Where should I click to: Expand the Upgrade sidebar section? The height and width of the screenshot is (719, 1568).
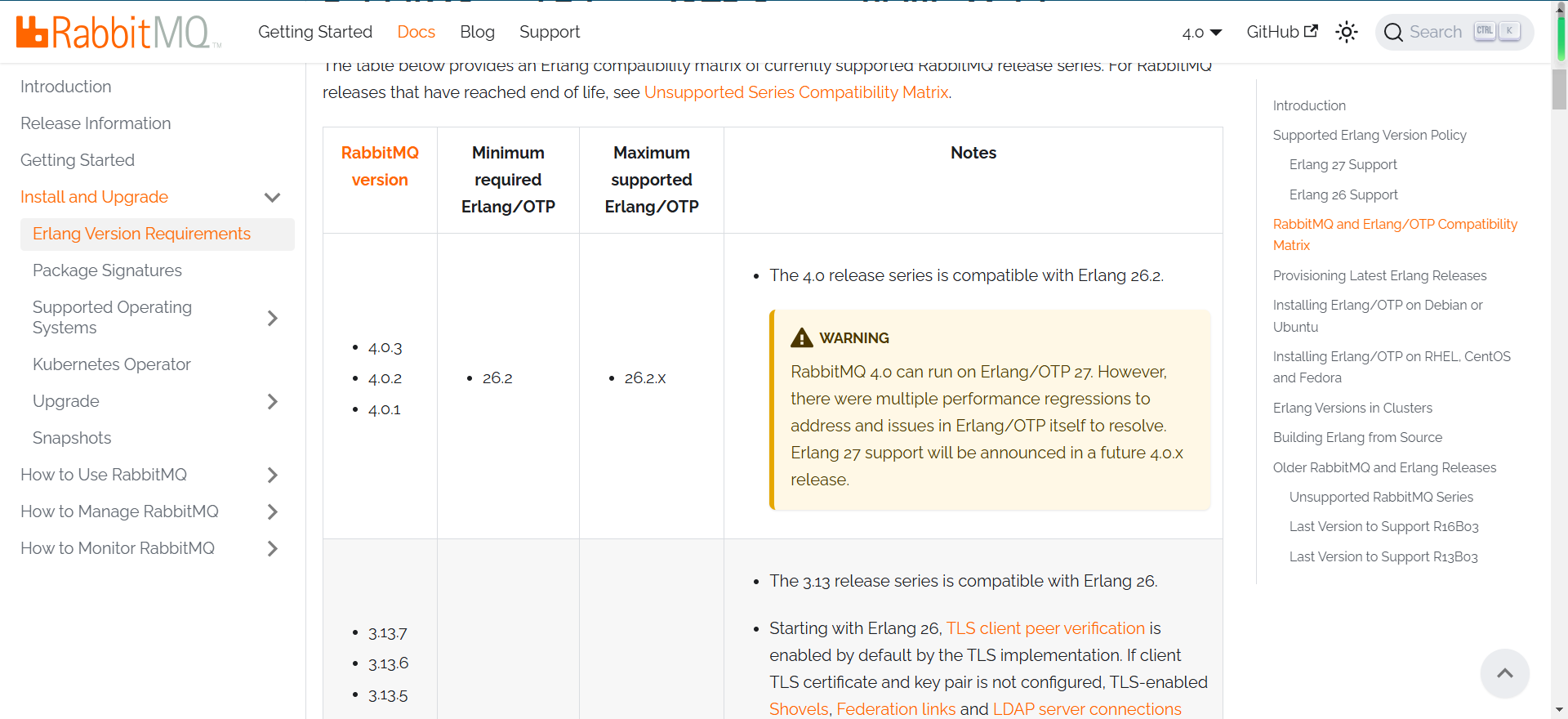pyautogui.click(x=273, y=401)
